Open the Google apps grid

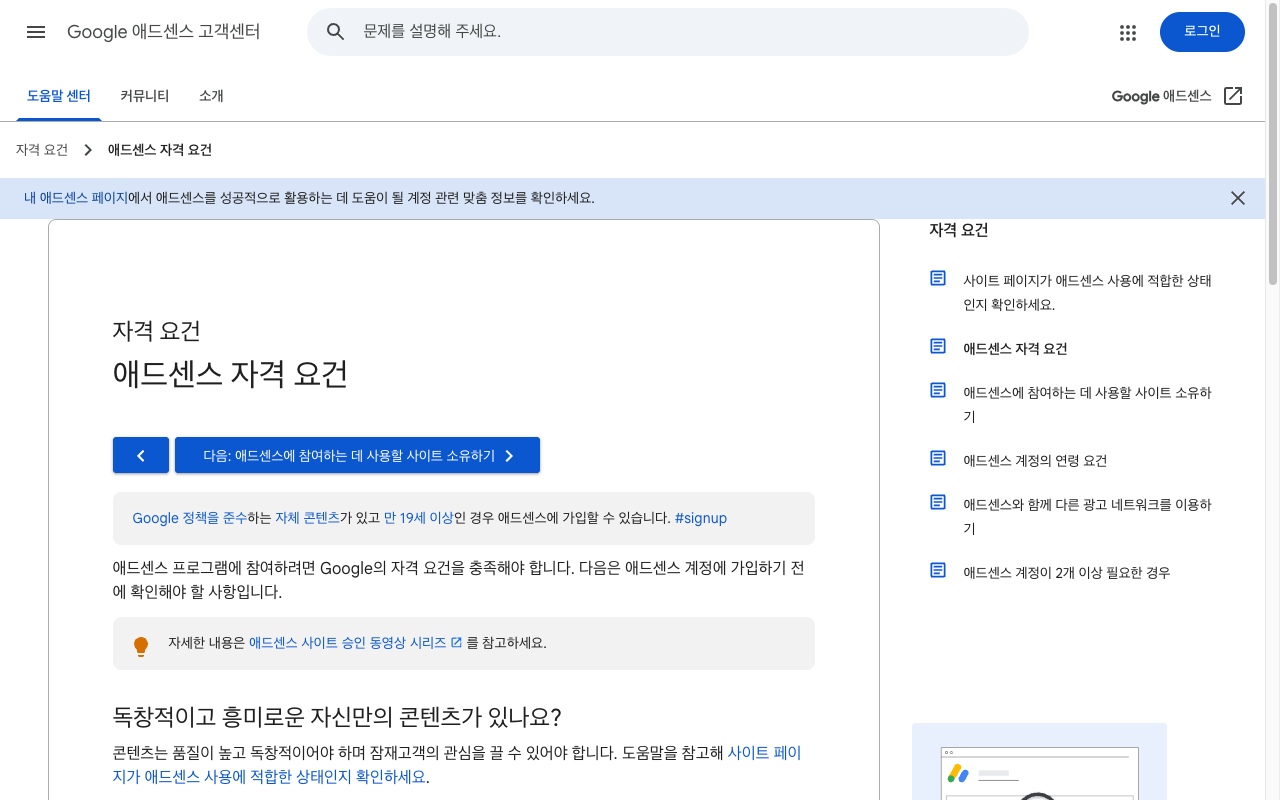[1128, 32]
